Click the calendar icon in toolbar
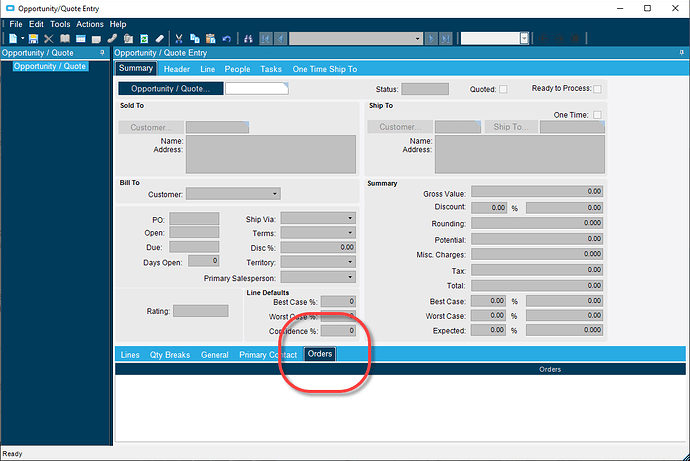The image size is (690, 461). pos(81,39)
